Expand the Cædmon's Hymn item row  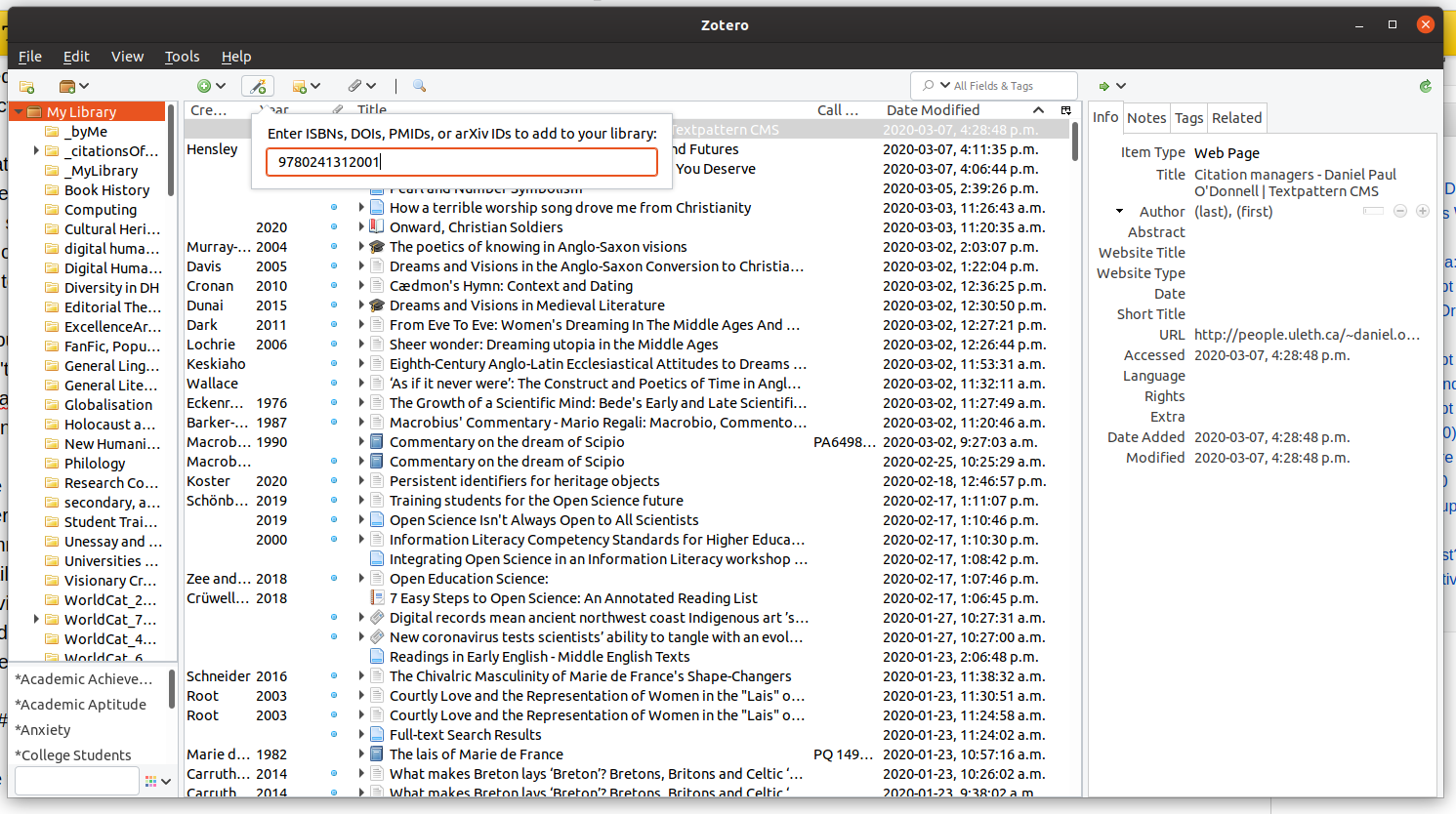point(361,286)
